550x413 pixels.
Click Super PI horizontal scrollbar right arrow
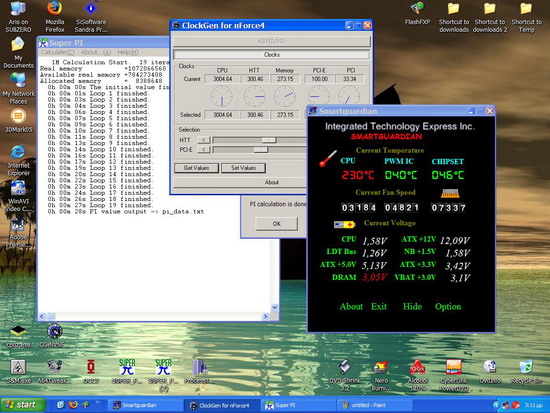pyautogui.click(x=265, y=317)
